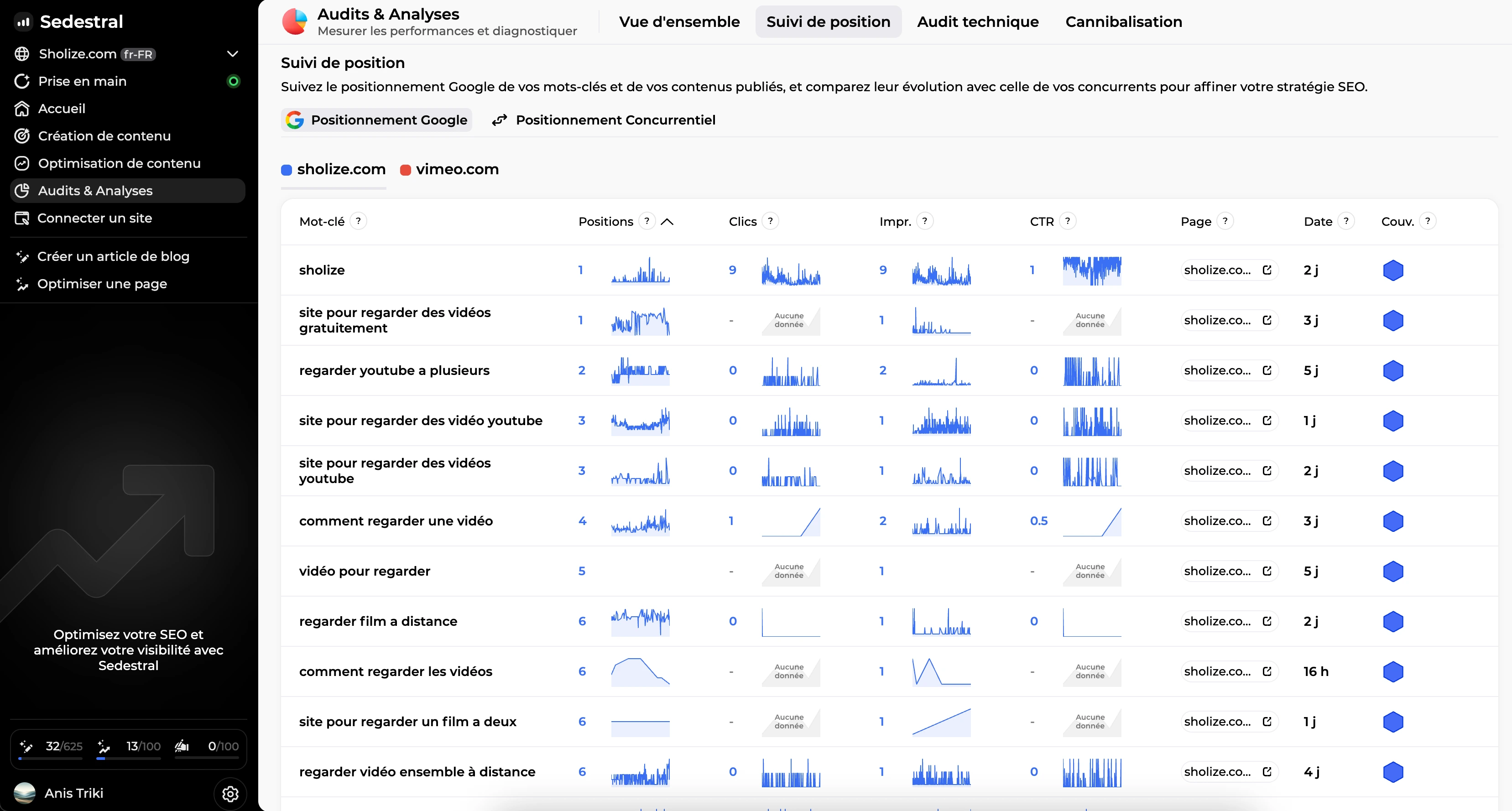Click the 32/625 credits usage bar
Viewport: 1512px width, 811px height.
(51, 758)
